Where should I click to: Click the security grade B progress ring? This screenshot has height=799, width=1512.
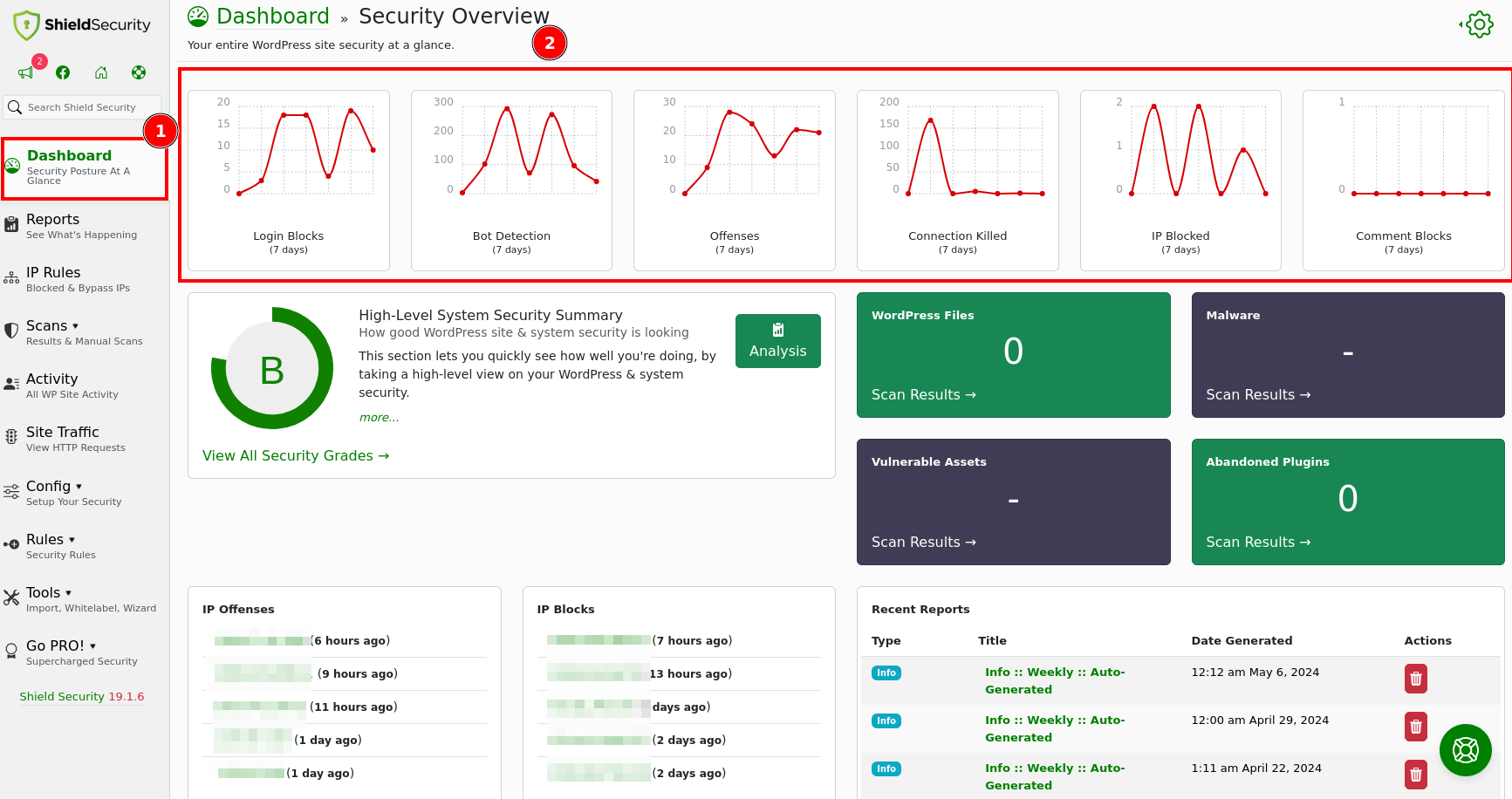(272, 369)
